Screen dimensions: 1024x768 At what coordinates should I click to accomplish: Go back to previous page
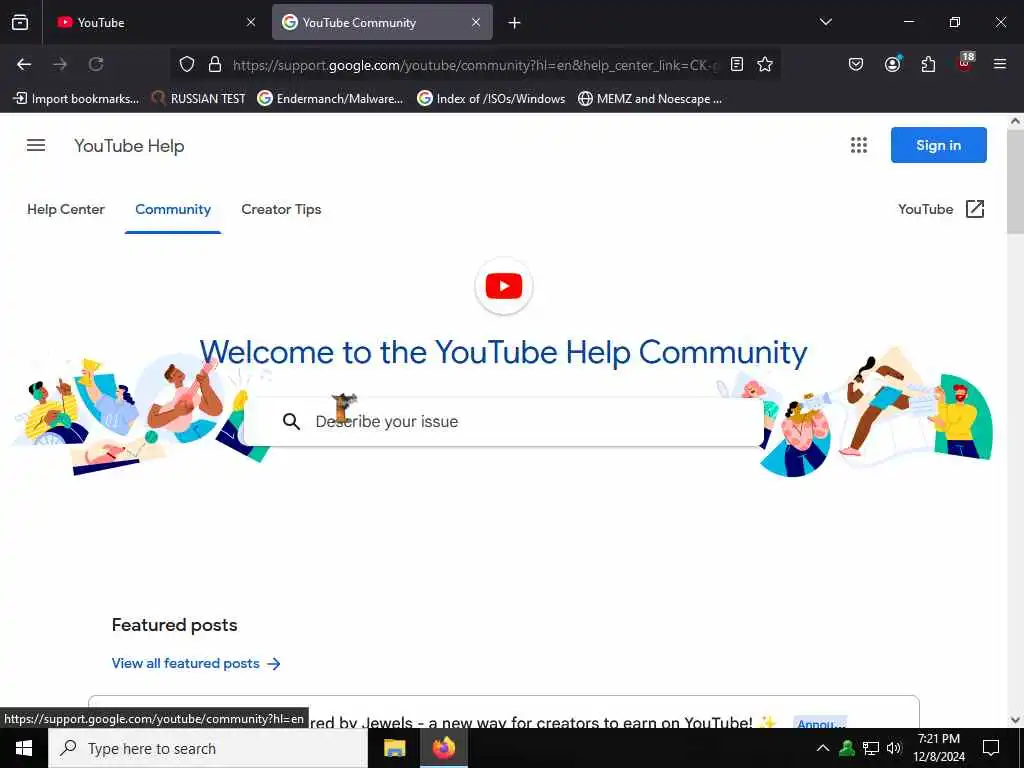click(24, 64)
